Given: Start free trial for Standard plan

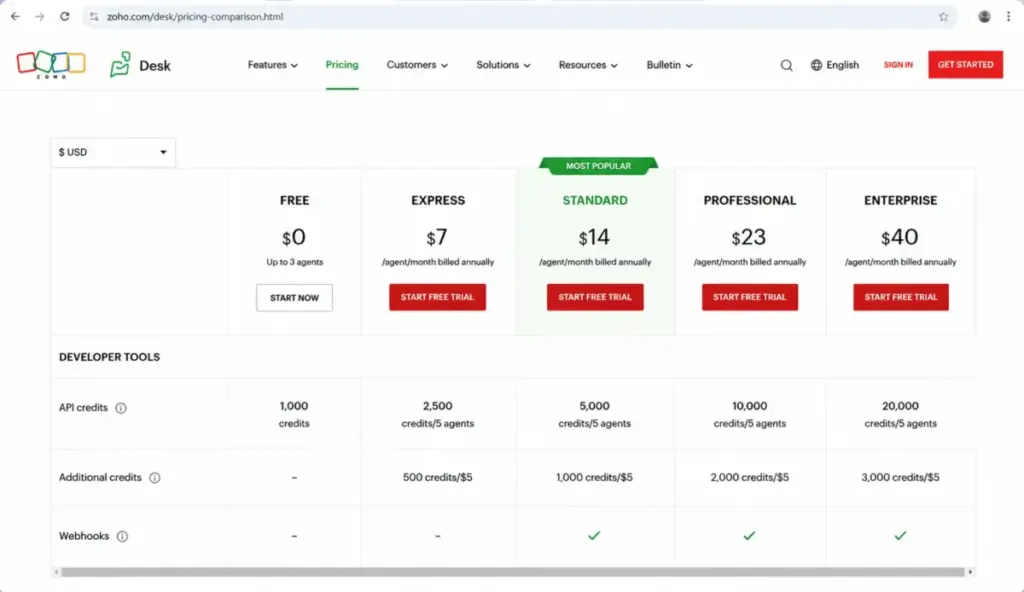Looking at the screenshot, I should [x=595, y=297].
